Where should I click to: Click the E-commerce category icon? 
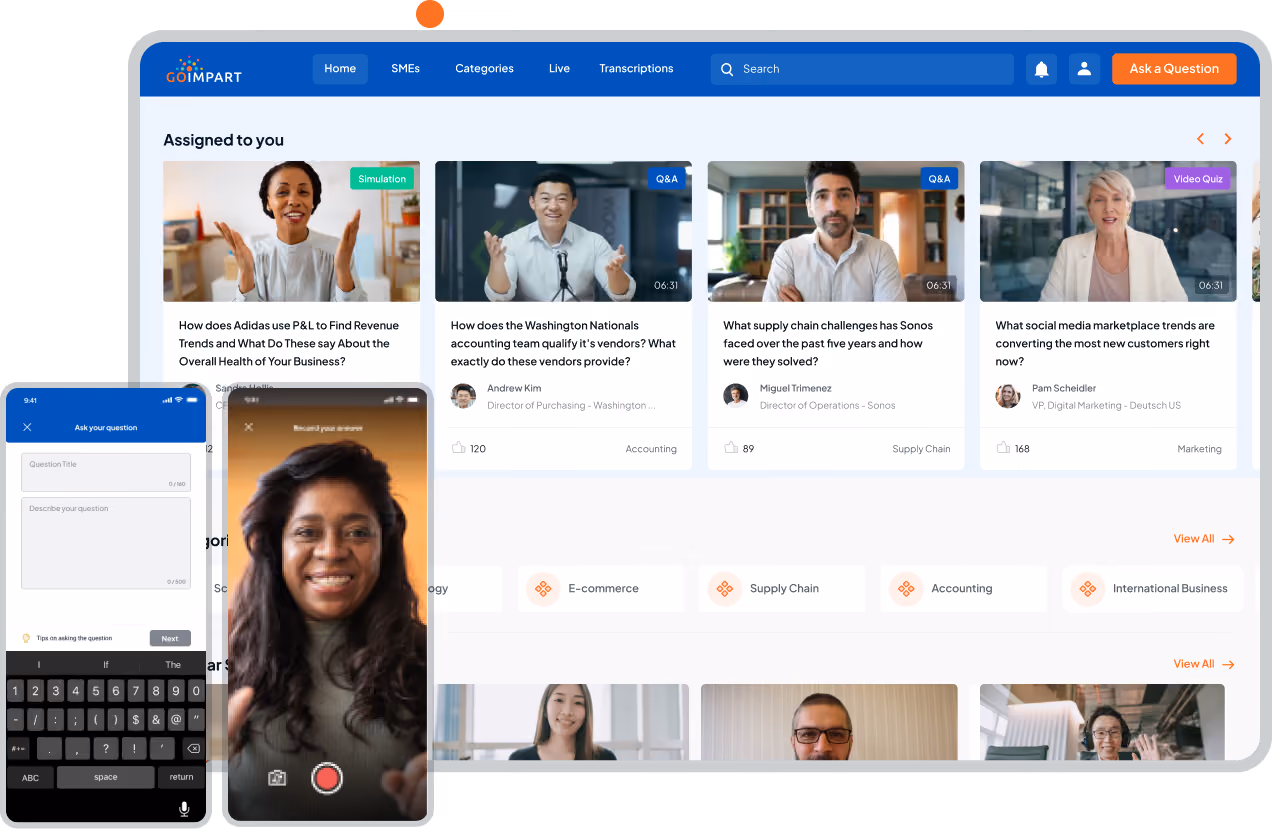(543, 589)
